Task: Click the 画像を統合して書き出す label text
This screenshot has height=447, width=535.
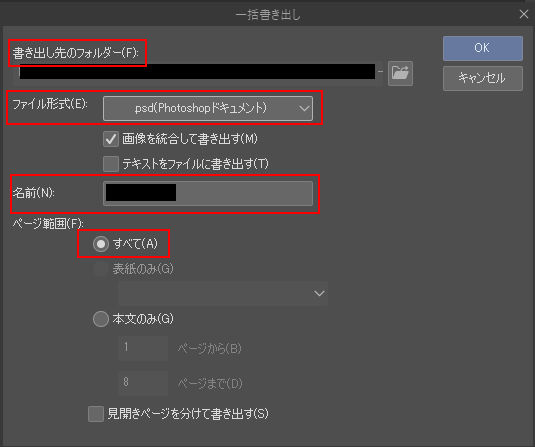Action: click(190, 139)
